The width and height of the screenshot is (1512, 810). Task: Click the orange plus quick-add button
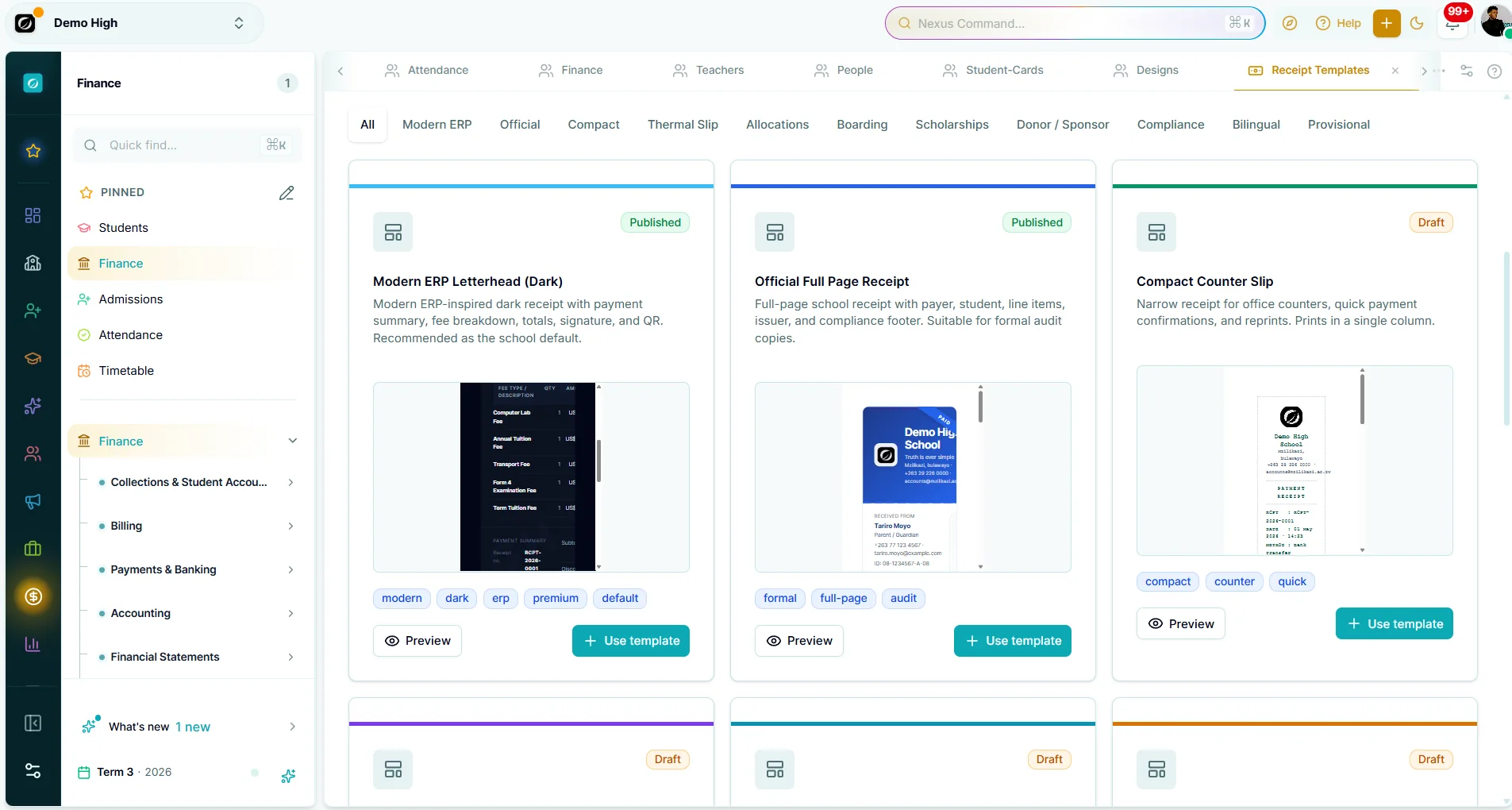[x=1387, y=23]
